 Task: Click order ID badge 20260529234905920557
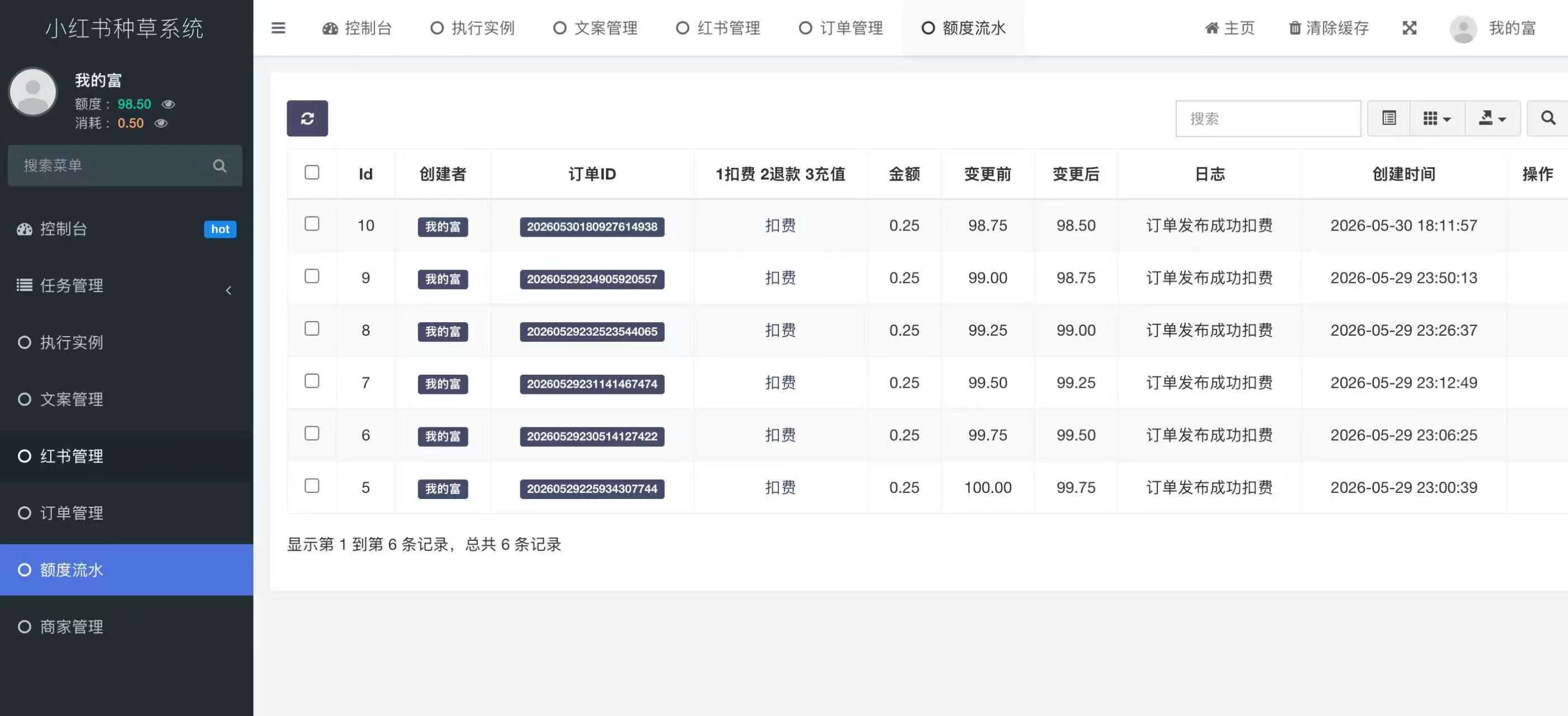click(x=591, y=279)
